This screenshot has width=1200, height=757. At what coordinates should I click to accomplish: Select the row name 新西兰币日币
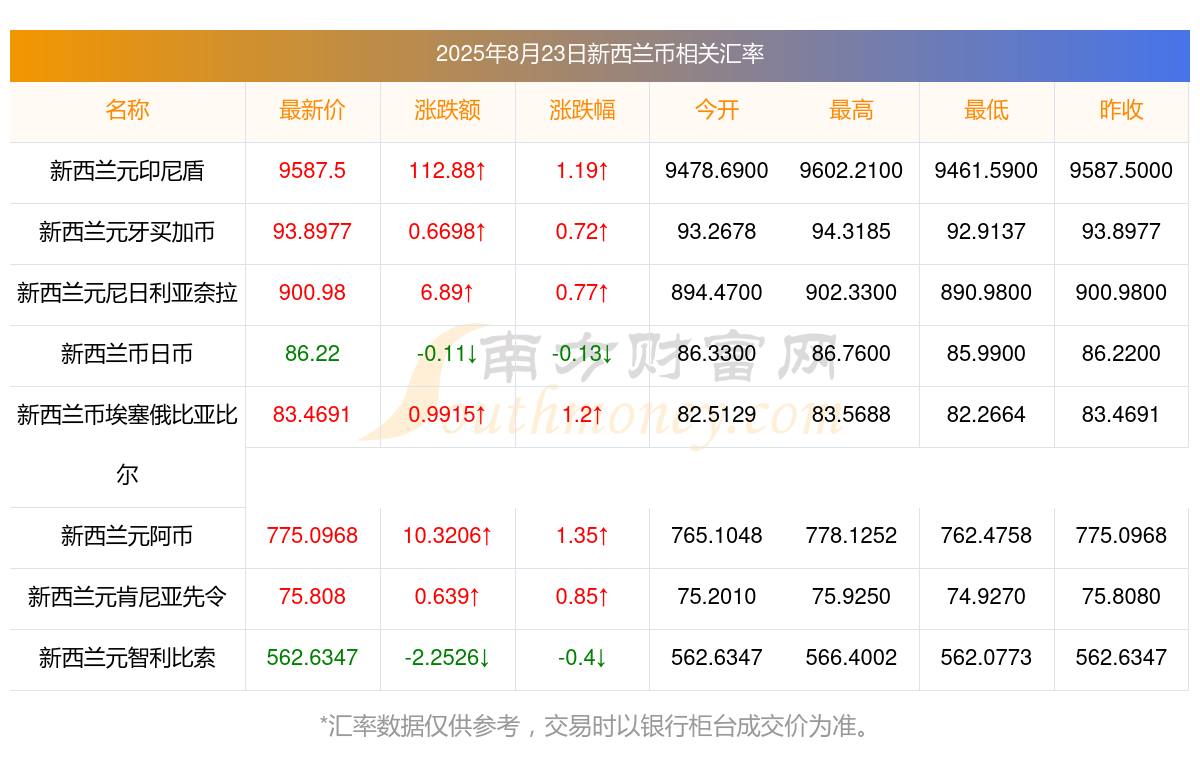[127, 354]
